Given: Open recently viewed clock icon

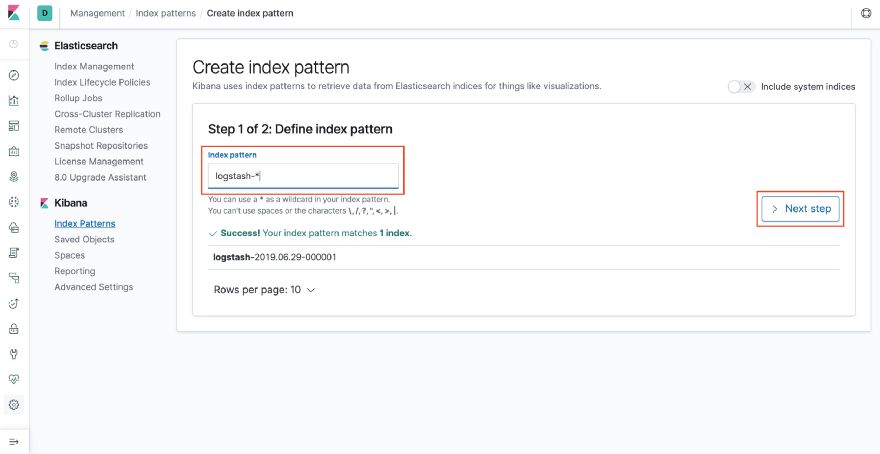Looking at the screenshot, I should [x=14, y=44].
